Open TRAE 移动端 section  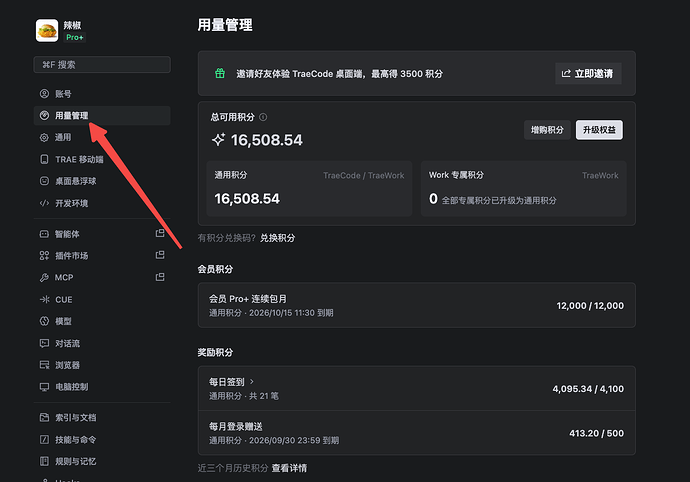click(x=102, y=159)
